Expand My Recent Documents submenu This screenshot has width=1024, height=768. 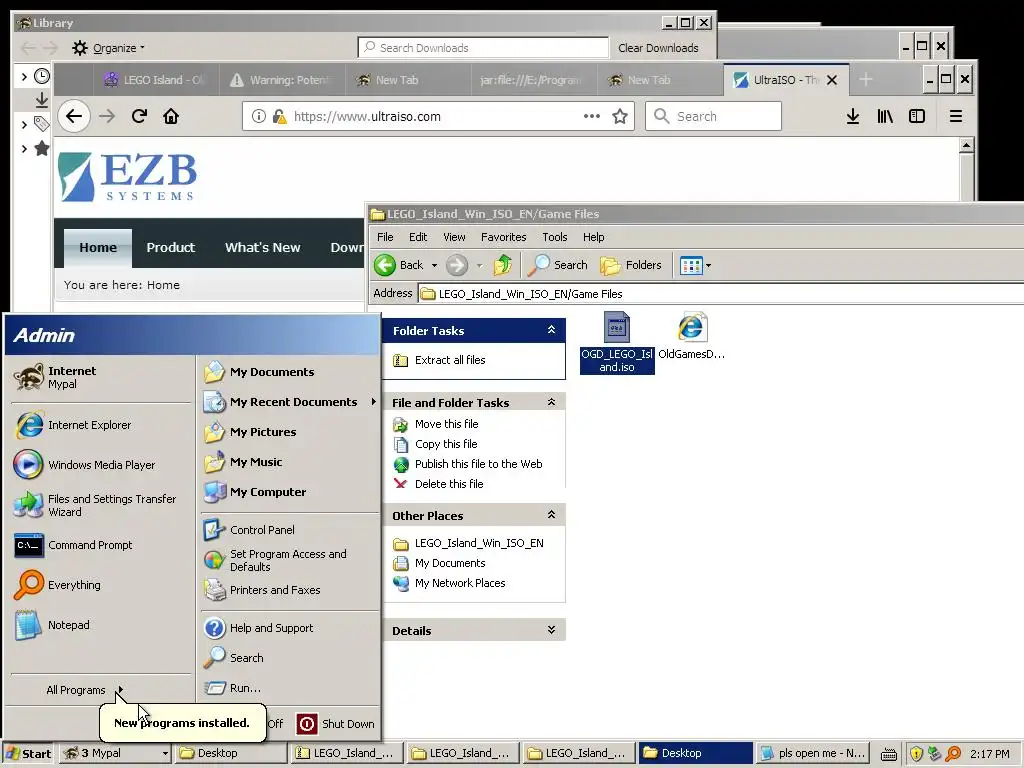(x=291, y=402)
